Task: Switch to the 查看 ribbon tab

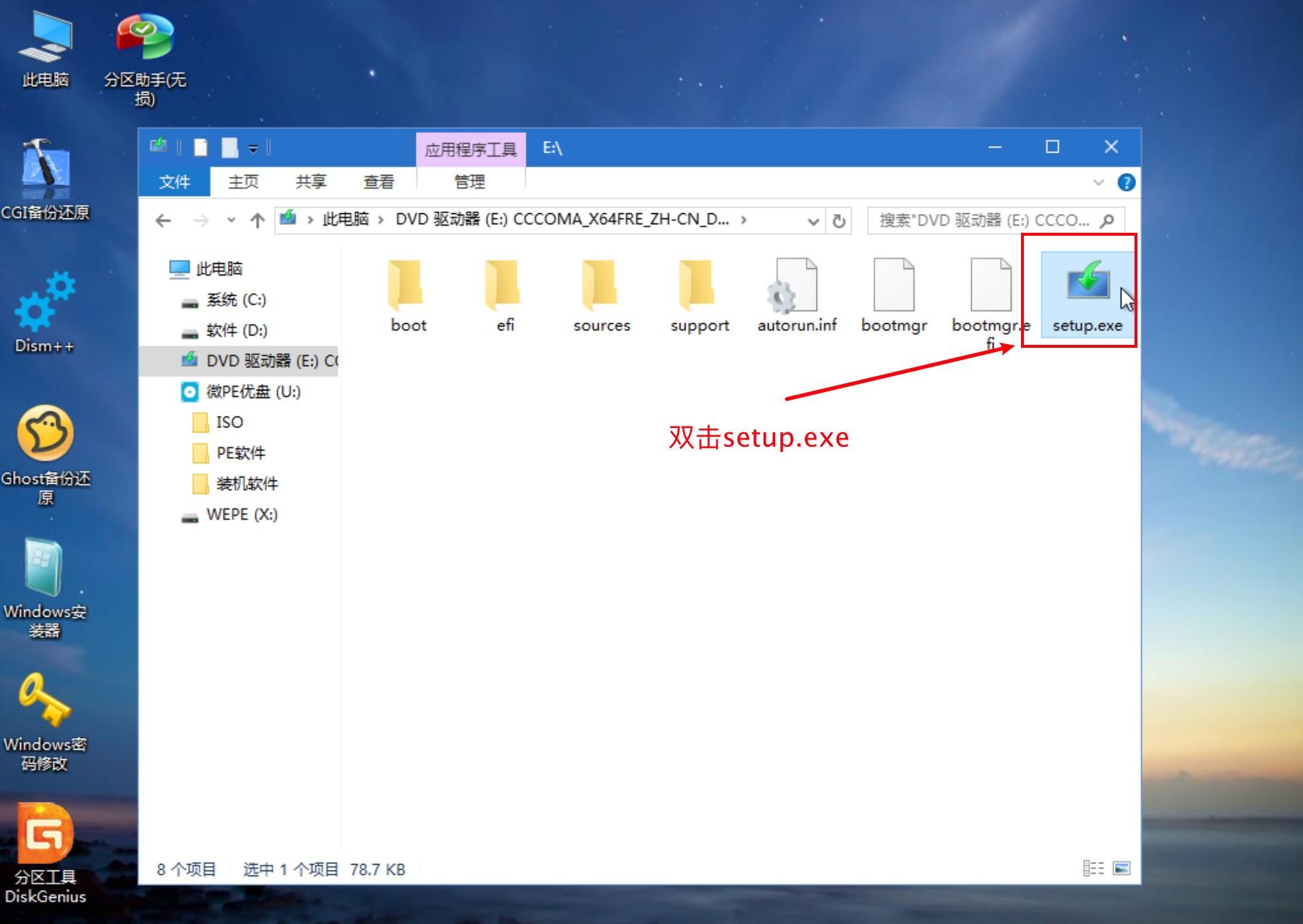Action: pyautogui.click(x=379, y=181)
